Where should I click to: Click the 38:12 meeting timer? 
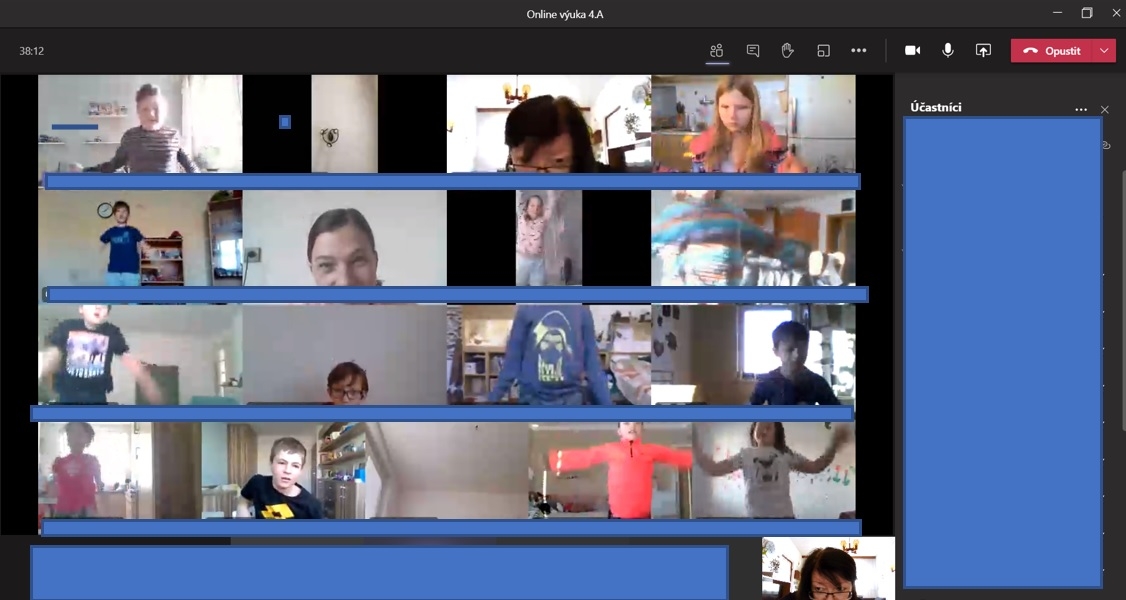pyautogui.click(x=32, y=51)
